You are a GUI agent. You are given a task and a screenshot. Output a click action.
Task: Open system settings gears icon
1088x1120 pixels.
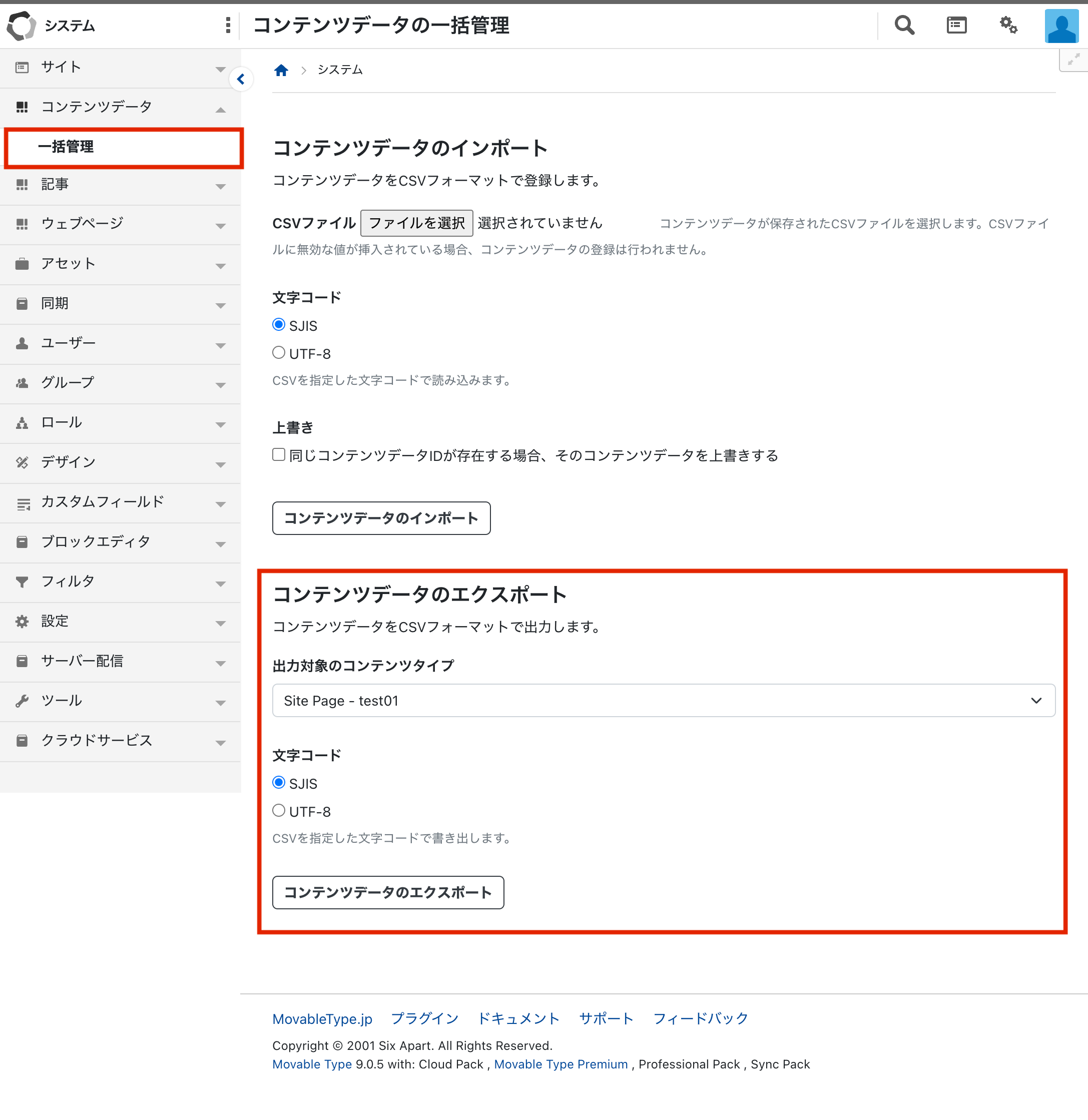tap(1008, 25)
